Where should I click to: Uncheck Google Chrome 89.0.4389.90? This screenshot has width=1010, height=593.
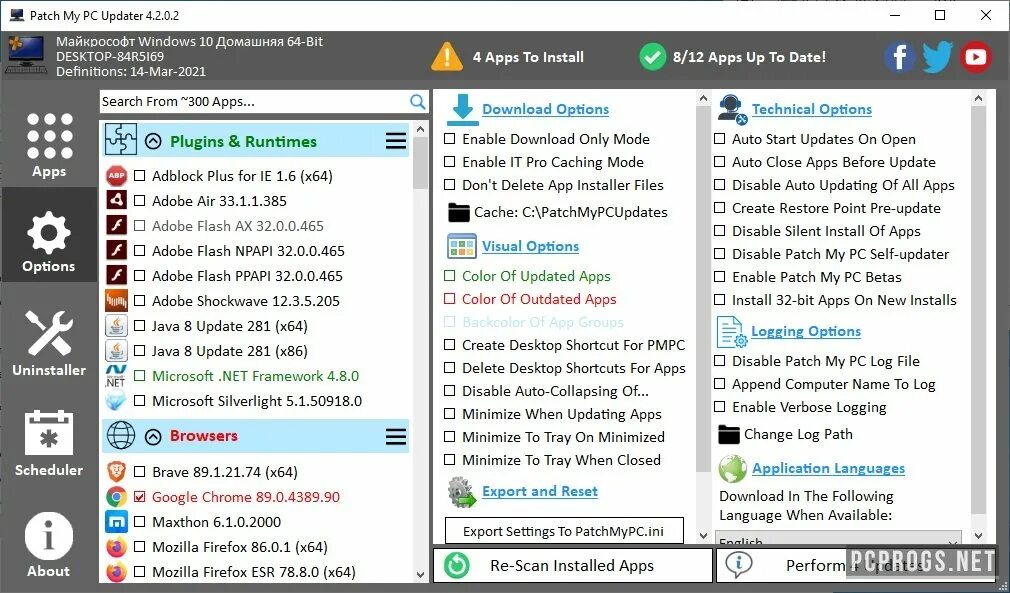(139, 497)
